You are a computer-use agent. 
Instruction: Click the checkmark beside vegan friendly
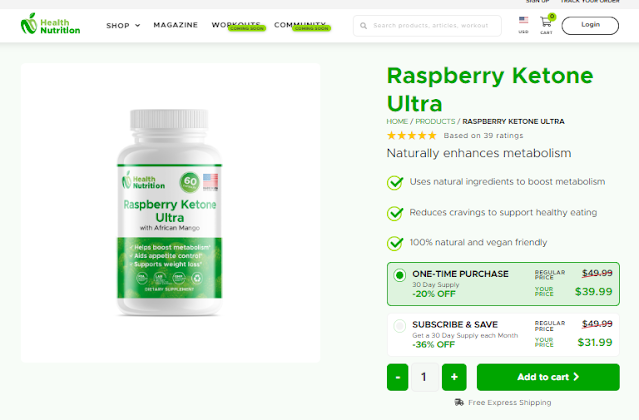pyautogui.click(x=395, y=243)
